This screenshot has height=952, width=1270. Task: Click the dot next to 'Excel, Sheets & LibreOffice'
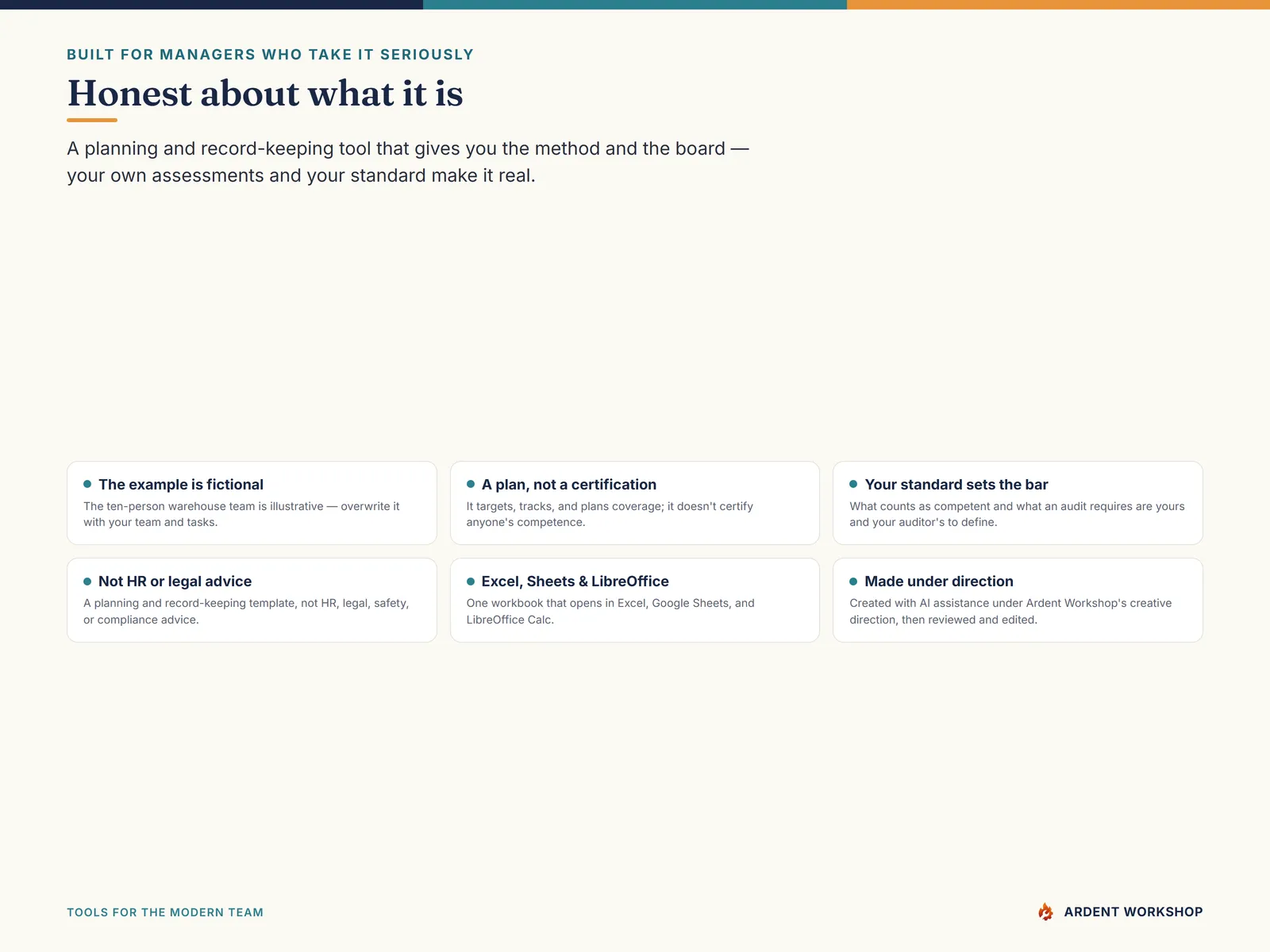coord(471,582)
